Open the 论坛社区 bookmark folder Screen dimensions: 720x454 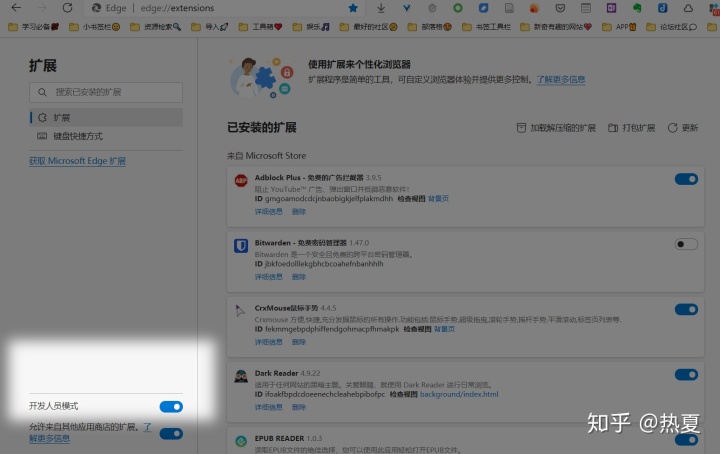click(671, 27)
